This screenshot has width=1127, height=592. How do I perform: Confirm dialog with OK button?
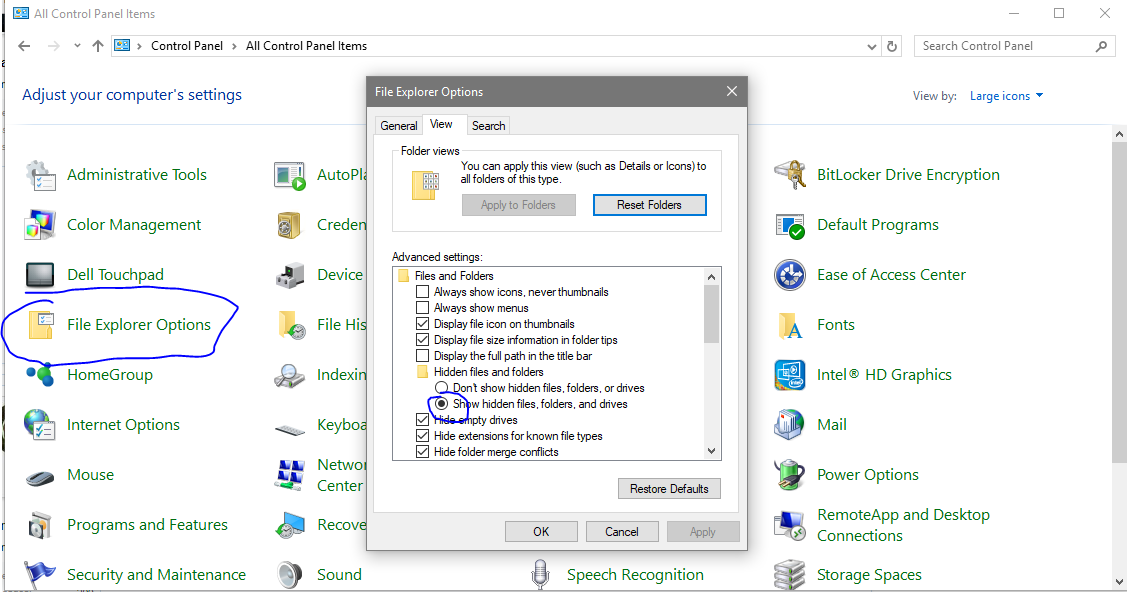pyautogui.click(x=541, y=532)
